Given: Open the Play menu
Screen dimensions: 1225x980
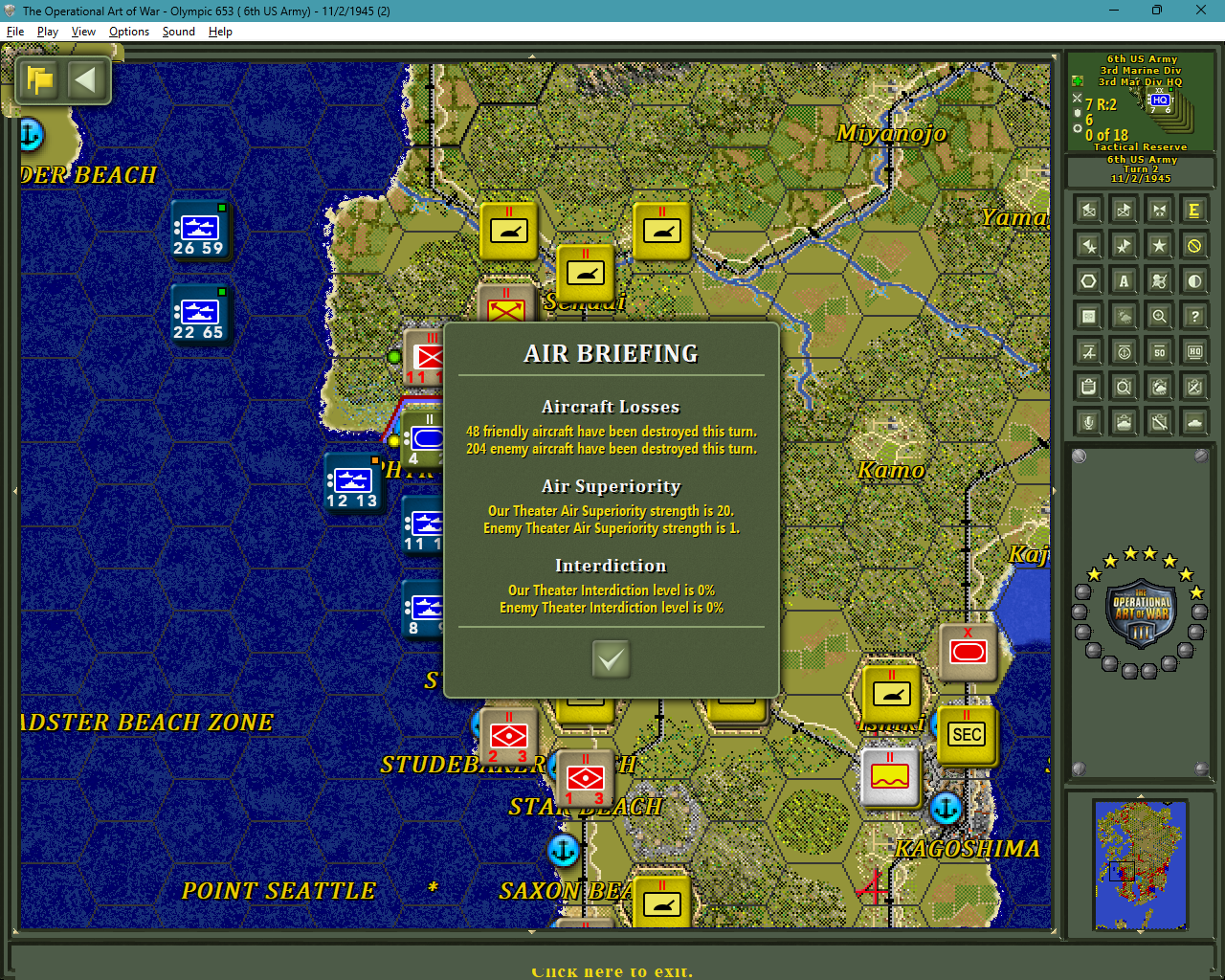Looking at the screenshot, I should 48,32.
